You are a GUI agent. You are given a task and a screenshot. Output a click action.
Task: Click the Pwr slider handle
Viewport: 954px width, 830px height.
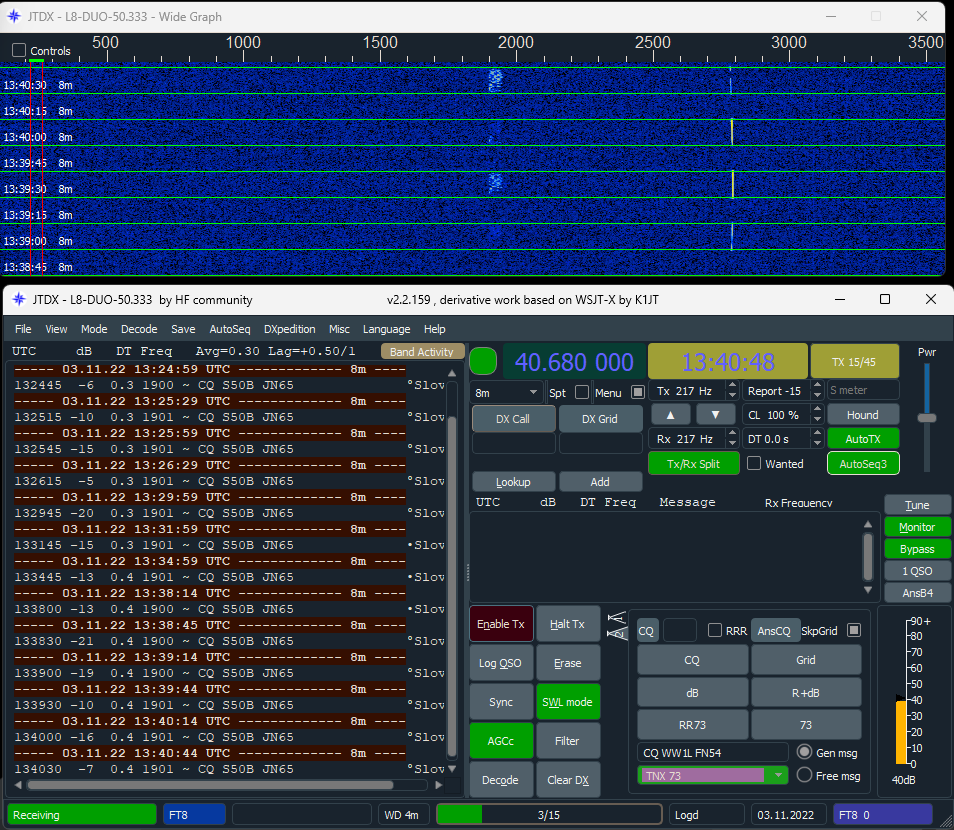(x=927, y=418)
